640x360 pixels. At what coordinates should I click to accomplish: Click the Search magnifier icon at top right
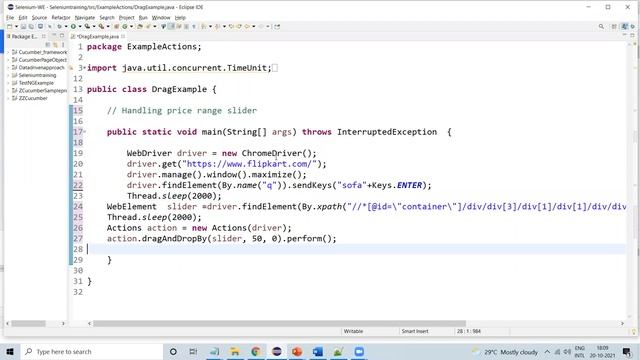point(601,27)
